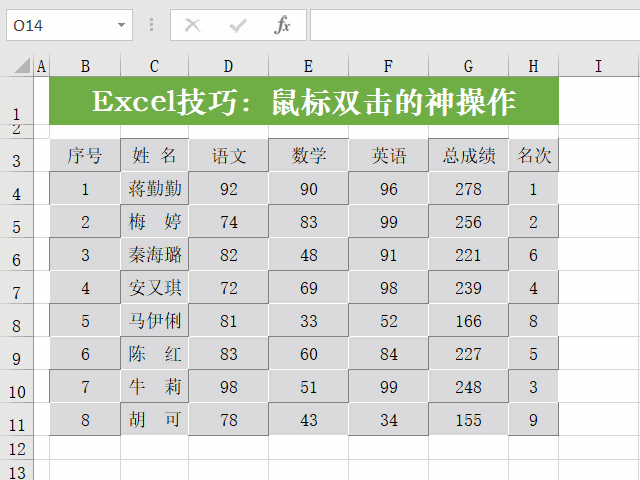Click the Insert Function fx icon

[x=282, y=25]
